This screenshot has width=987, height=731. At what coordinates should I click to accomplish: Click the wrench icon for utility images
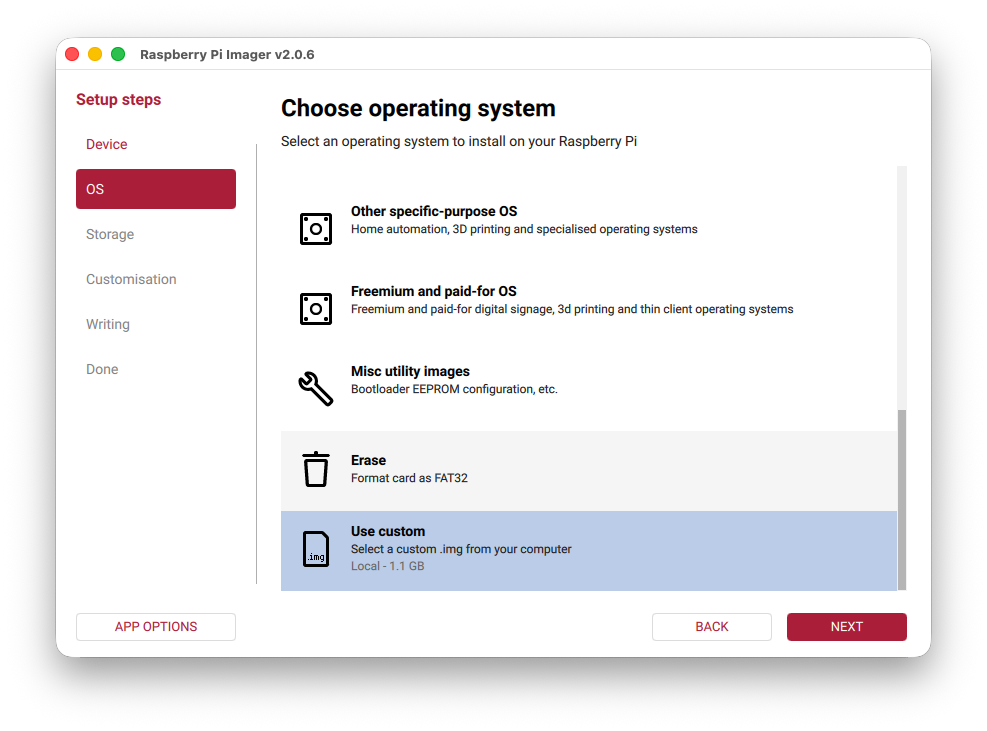click(316, 388)
